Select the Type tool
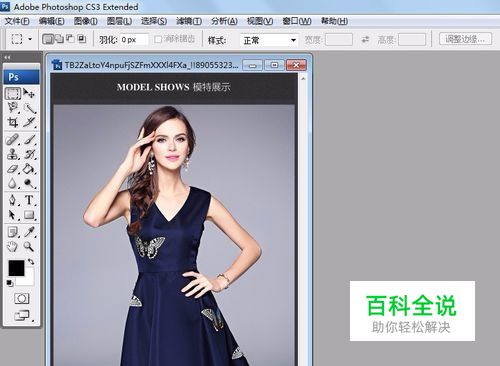The image size is (500, 366). pos(29,200)
